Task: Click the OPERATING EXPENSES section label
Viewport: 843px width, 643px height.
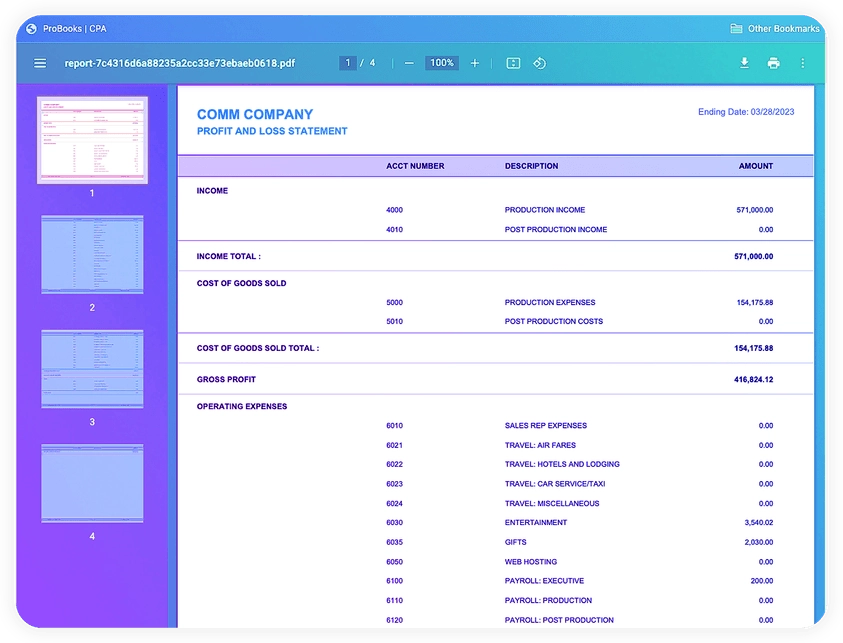Action: (x=241, y=406)
